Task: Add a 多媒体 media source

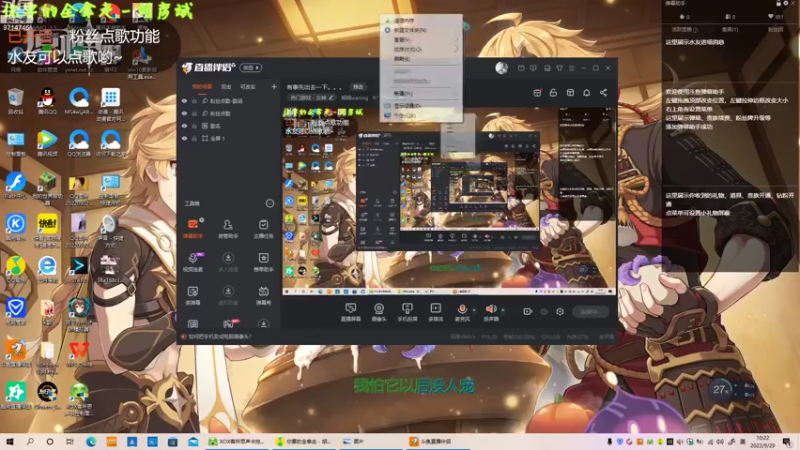Action: coord(436,312)
